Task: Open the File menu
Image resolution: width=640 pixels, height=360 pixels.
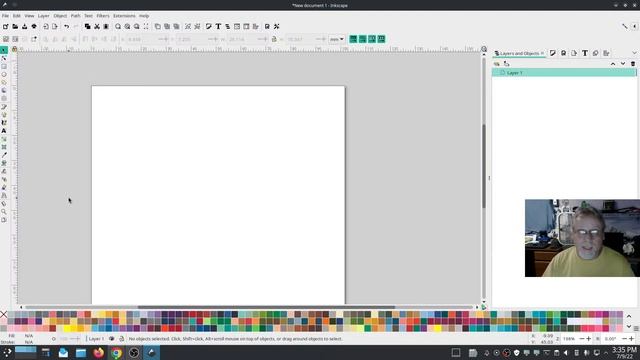Action: click(5, 16)
